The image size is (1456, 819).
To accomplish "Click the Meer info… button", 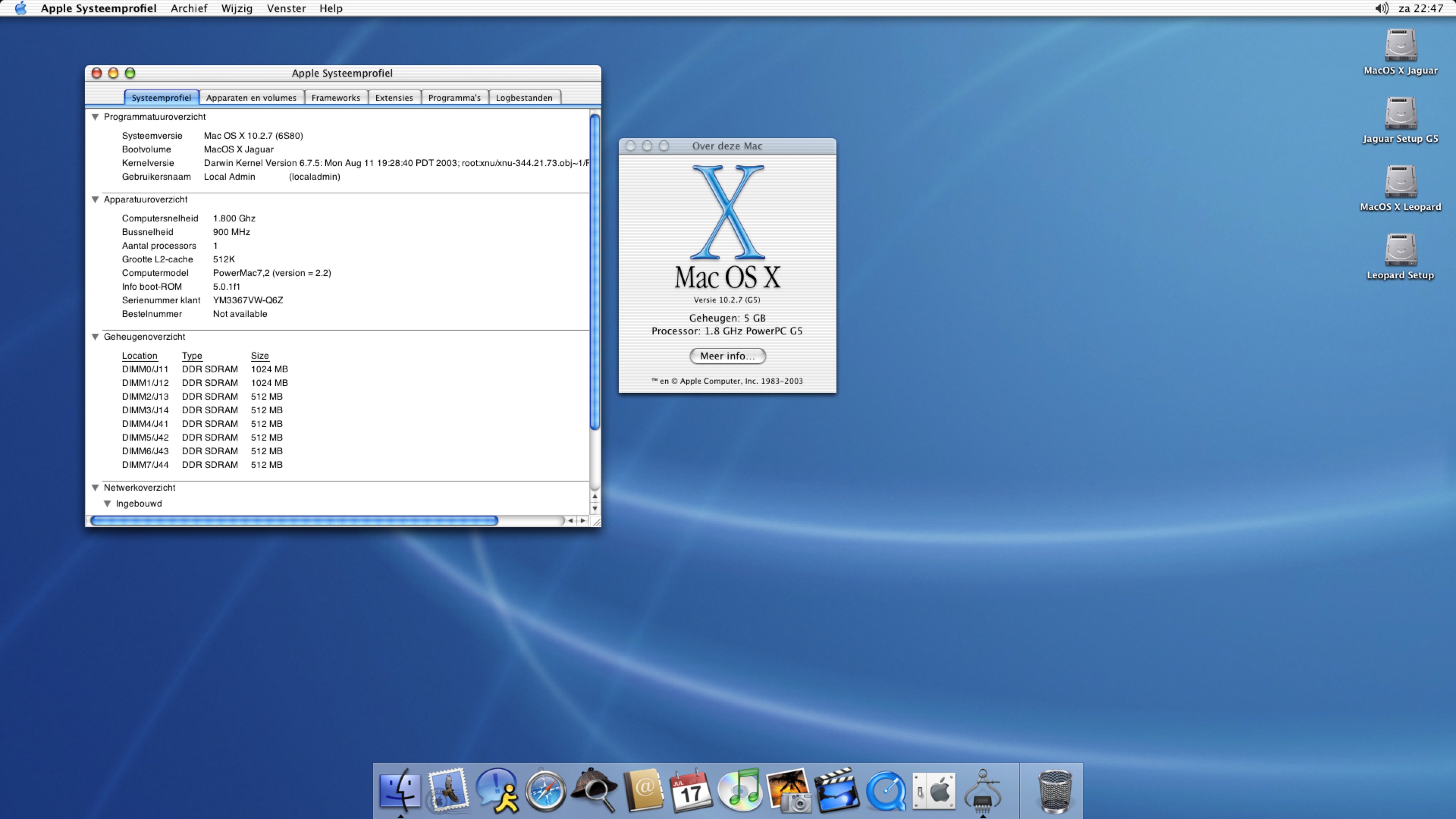I will 727,356.
